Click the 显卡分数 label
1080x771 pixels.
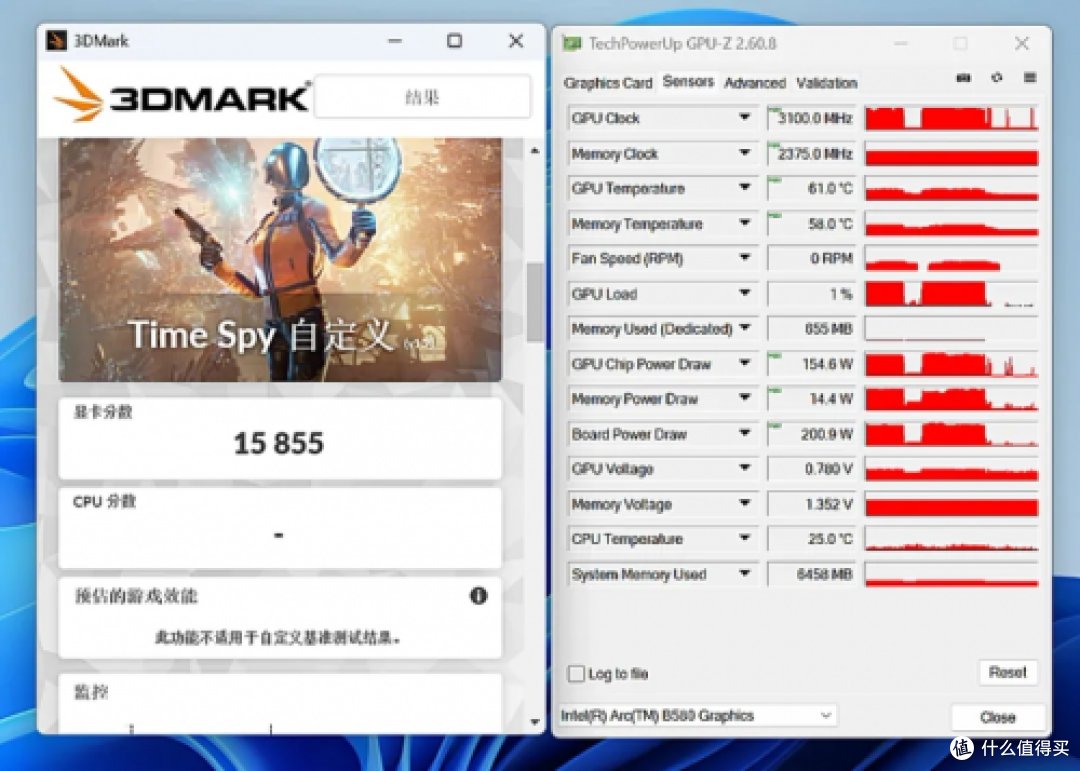pyautogui.click(x=103, y=412)
